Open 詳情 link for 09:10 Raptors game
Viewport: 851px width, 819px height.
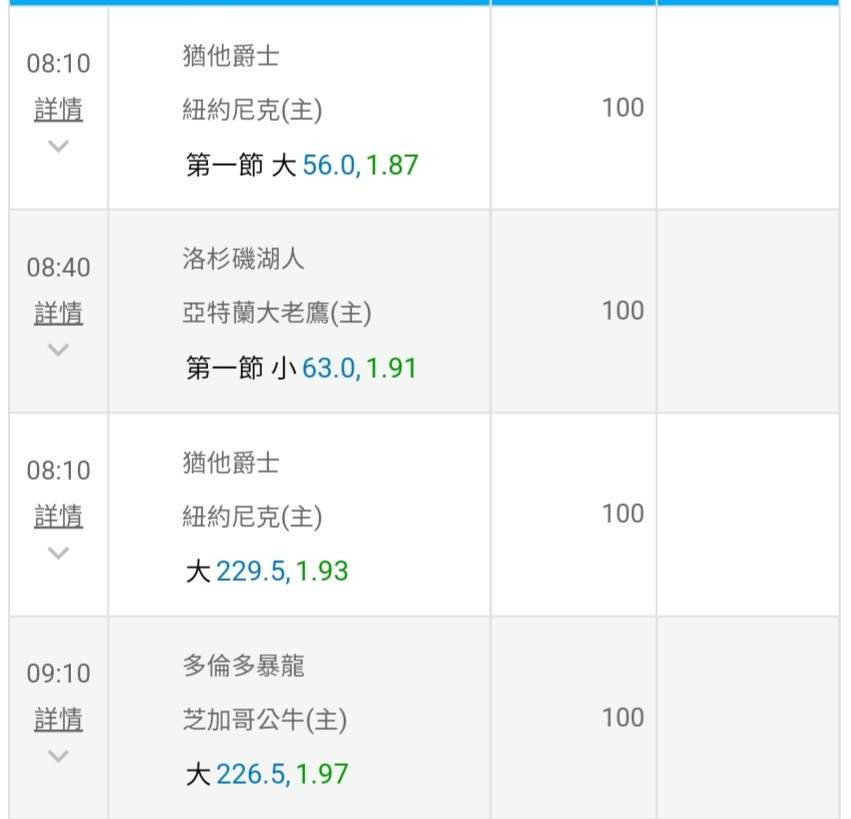coord(58,720)
